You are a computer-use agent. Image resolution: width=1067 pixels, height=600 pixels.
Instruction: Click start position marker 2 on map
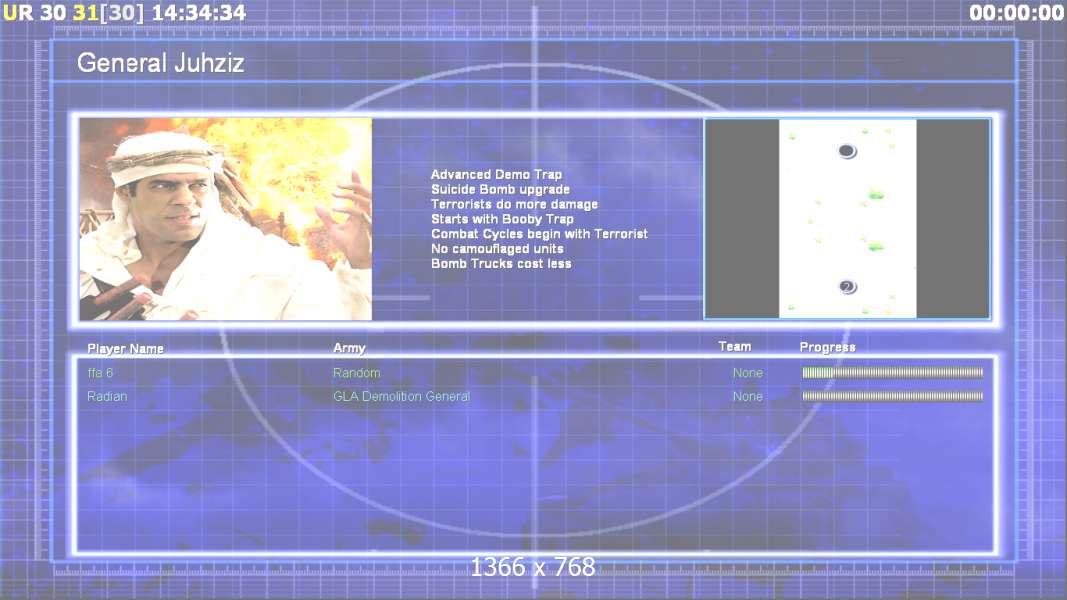coord(847,286)
